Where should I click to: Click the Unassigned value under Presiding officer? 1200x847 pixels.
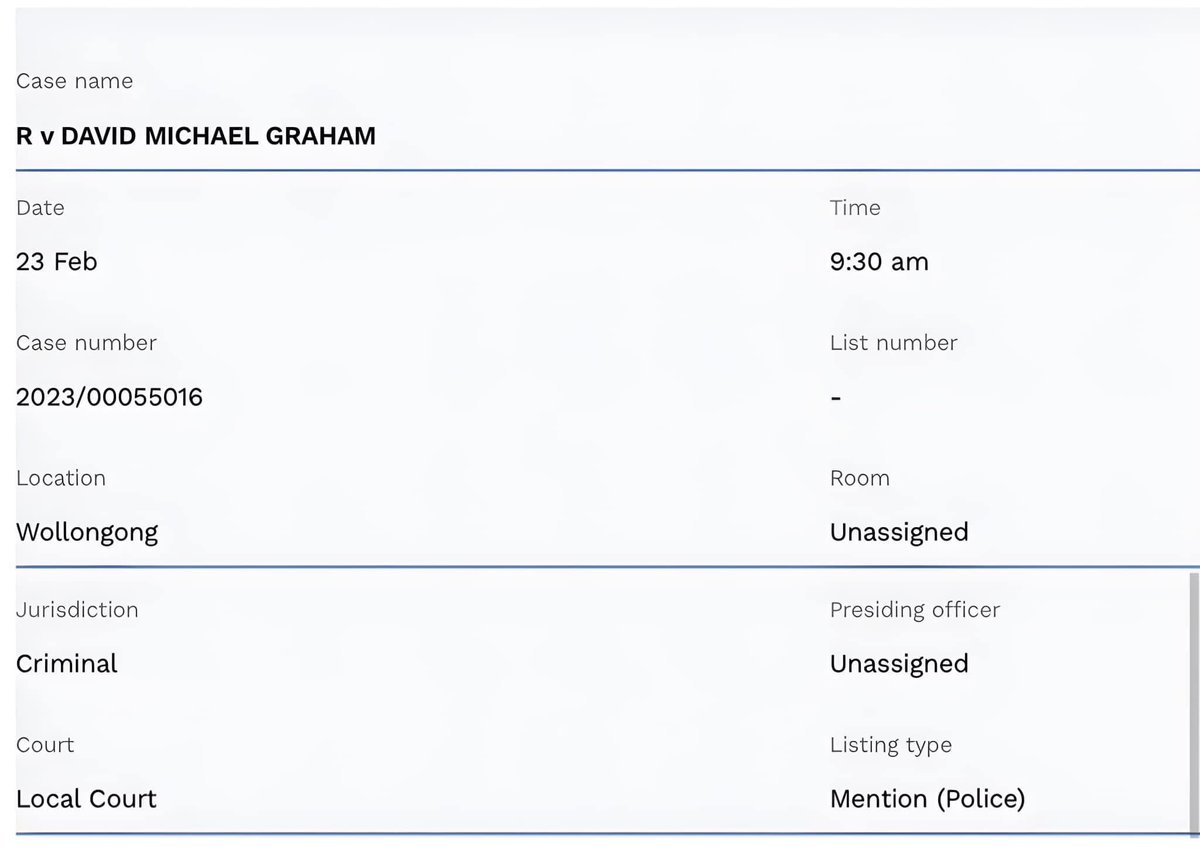click(x=899, y=665)
